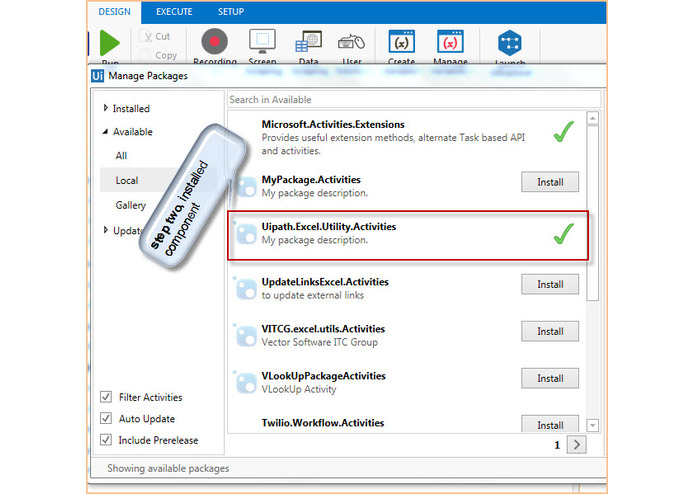Install VITCG.excel.utils.Activities

(x=550, y=331)
